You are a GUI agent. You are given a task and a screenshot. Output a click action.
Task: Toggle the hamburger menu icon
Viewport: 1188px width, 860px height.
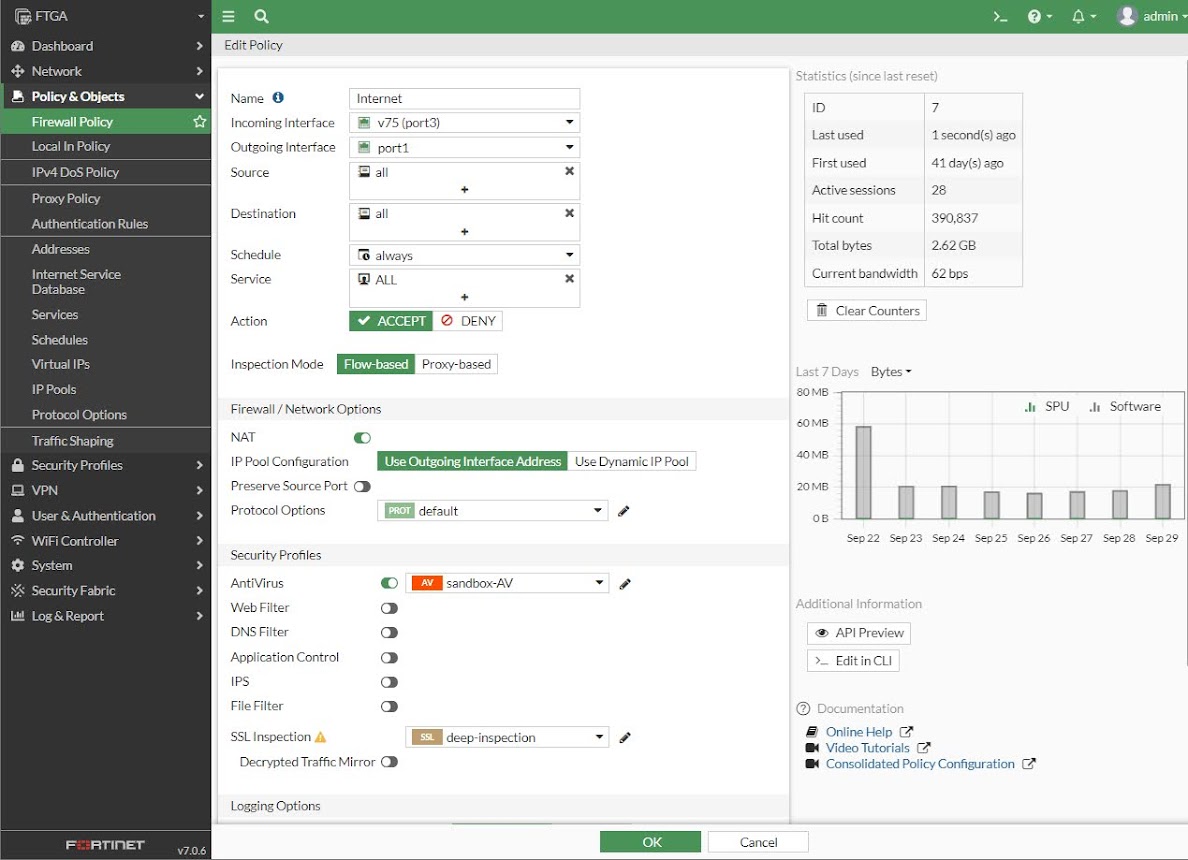[228, 17]
